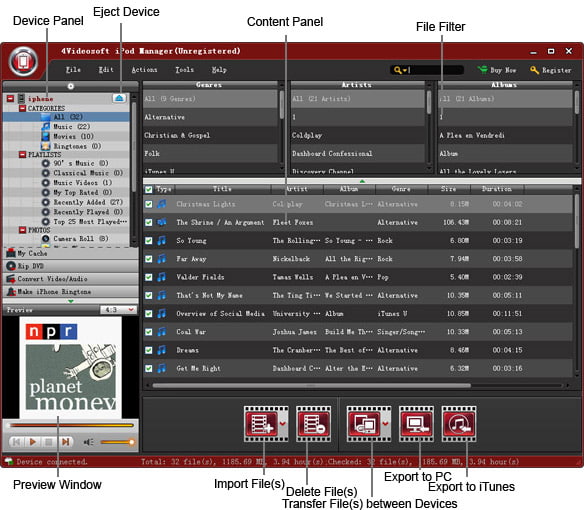Collapse the PLAYLISTS node
Image resolution: width=584 pixels, height=510 pixels.
[x=22, y=154]
